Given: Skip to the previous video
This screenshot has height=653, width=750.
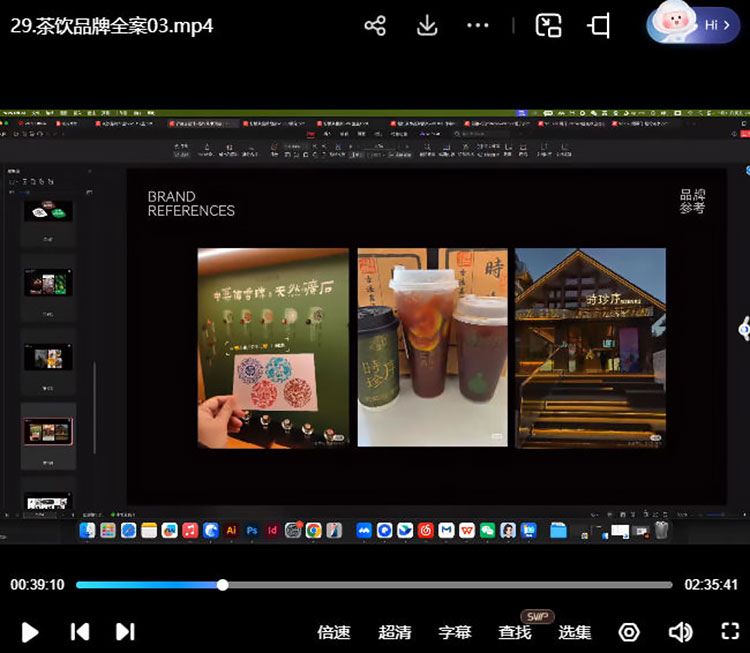Looking at the screenshot, I should [80, 632].
